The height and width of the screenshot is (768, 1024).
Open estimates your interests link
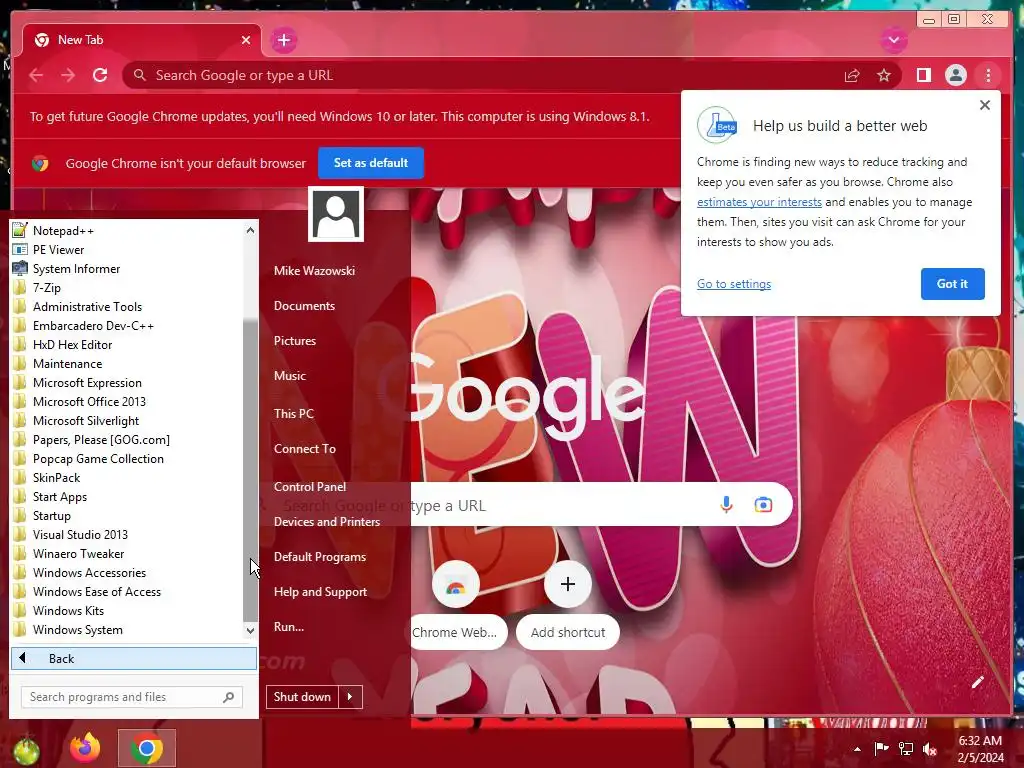(x=759, y=202)
